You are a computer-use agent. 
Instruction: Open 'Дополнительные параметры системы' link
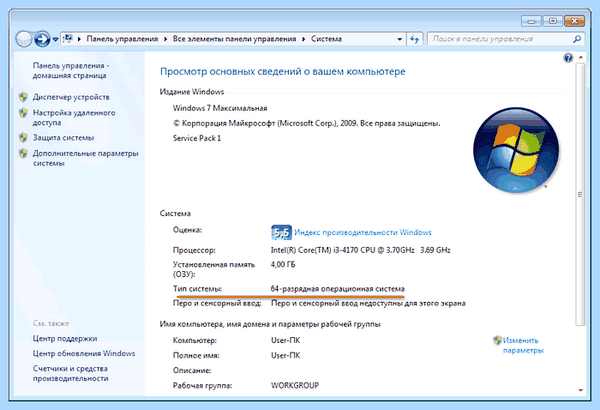[85, 158]
